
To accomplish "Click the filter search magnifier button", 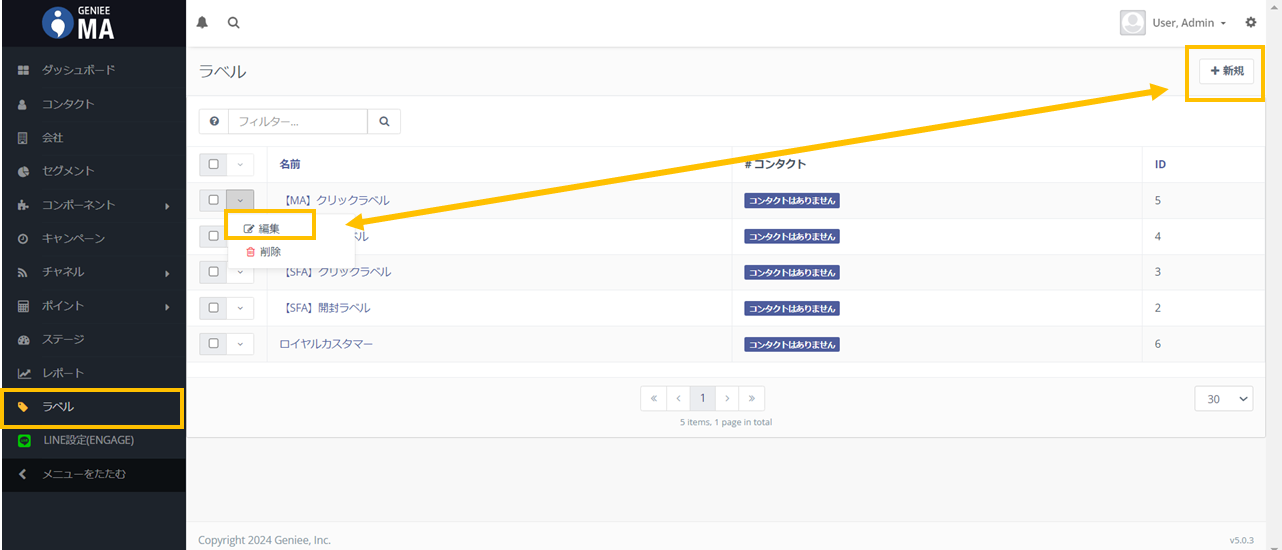I will pos(384,122).
